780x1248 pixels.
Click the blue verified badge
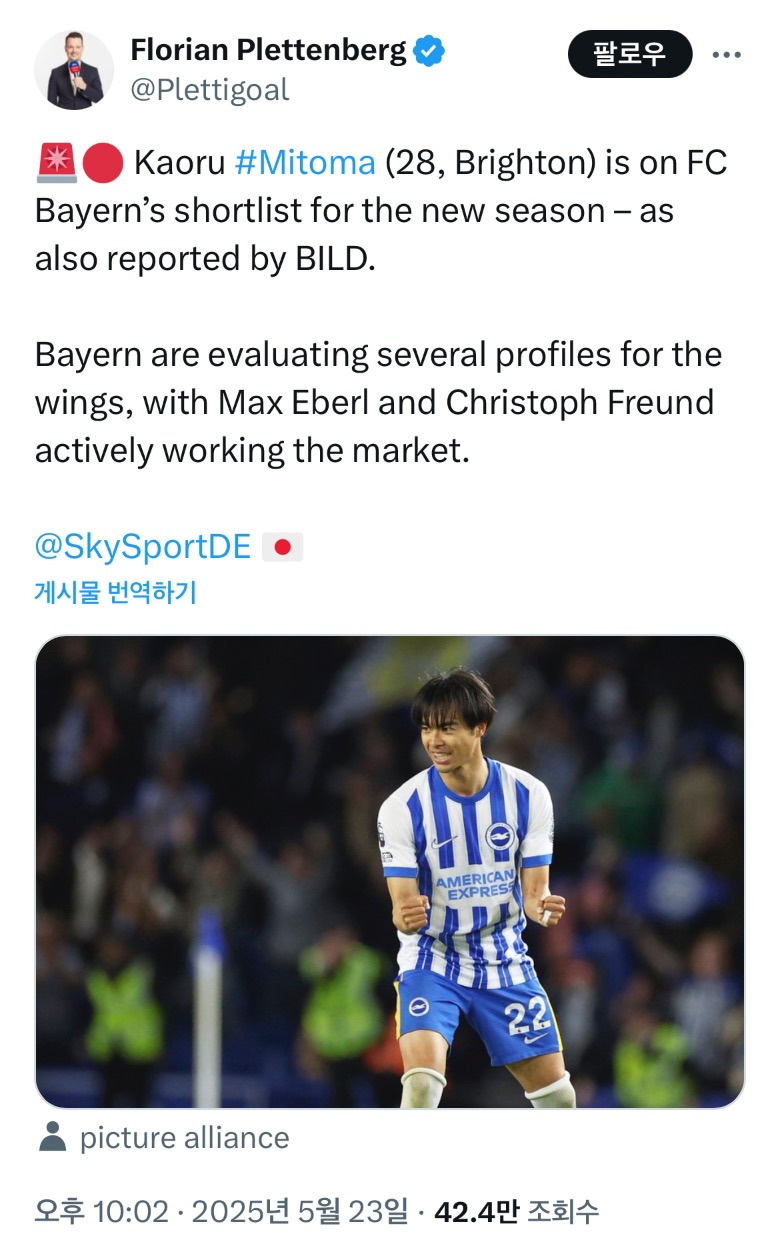431,50
